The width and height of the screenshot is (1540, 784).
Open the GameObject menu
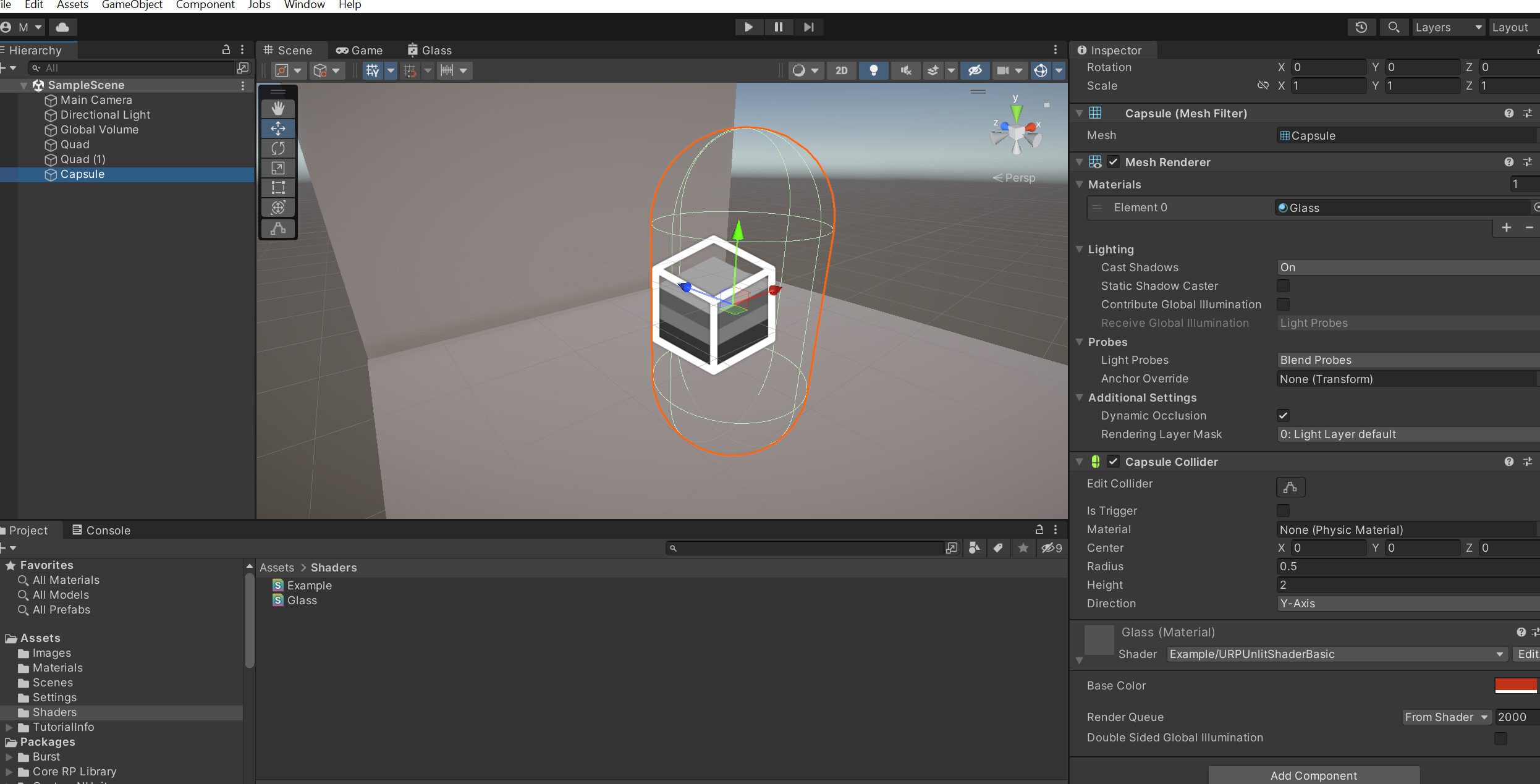[x=132, y=5]
